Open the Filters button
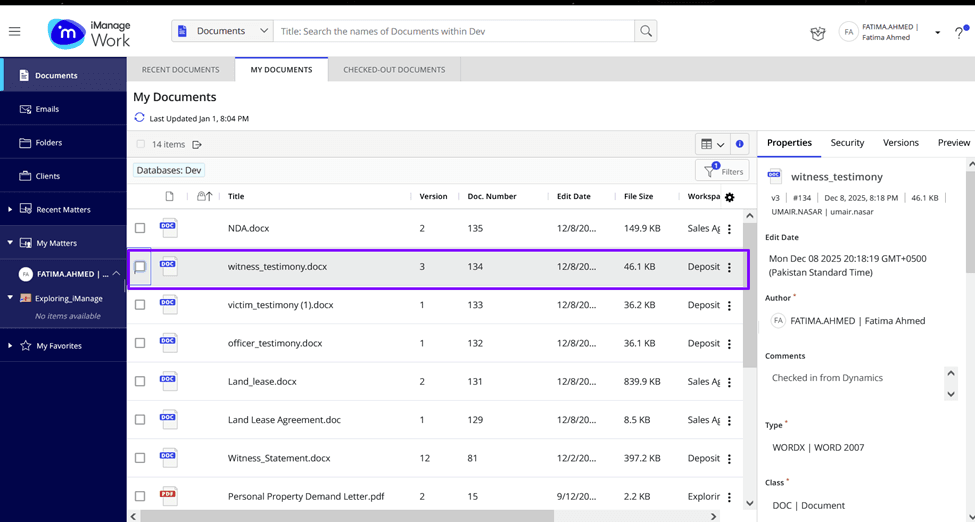Screen dimensions: 975x522 [722, 171]
